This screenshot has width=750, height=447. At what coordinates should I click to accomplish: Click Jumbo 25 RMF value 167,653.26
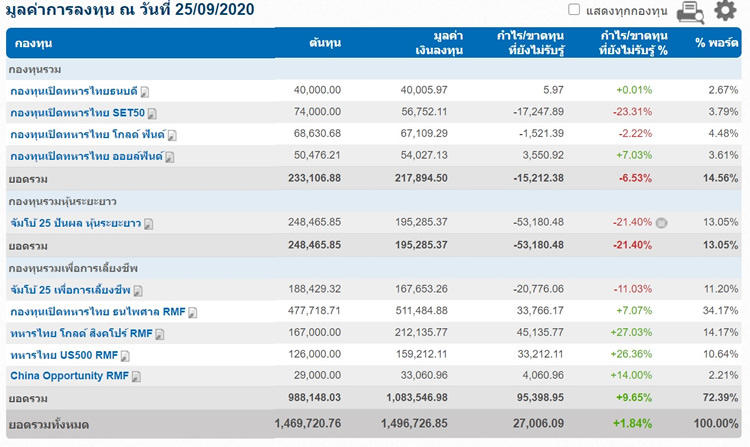click(421, 289)
